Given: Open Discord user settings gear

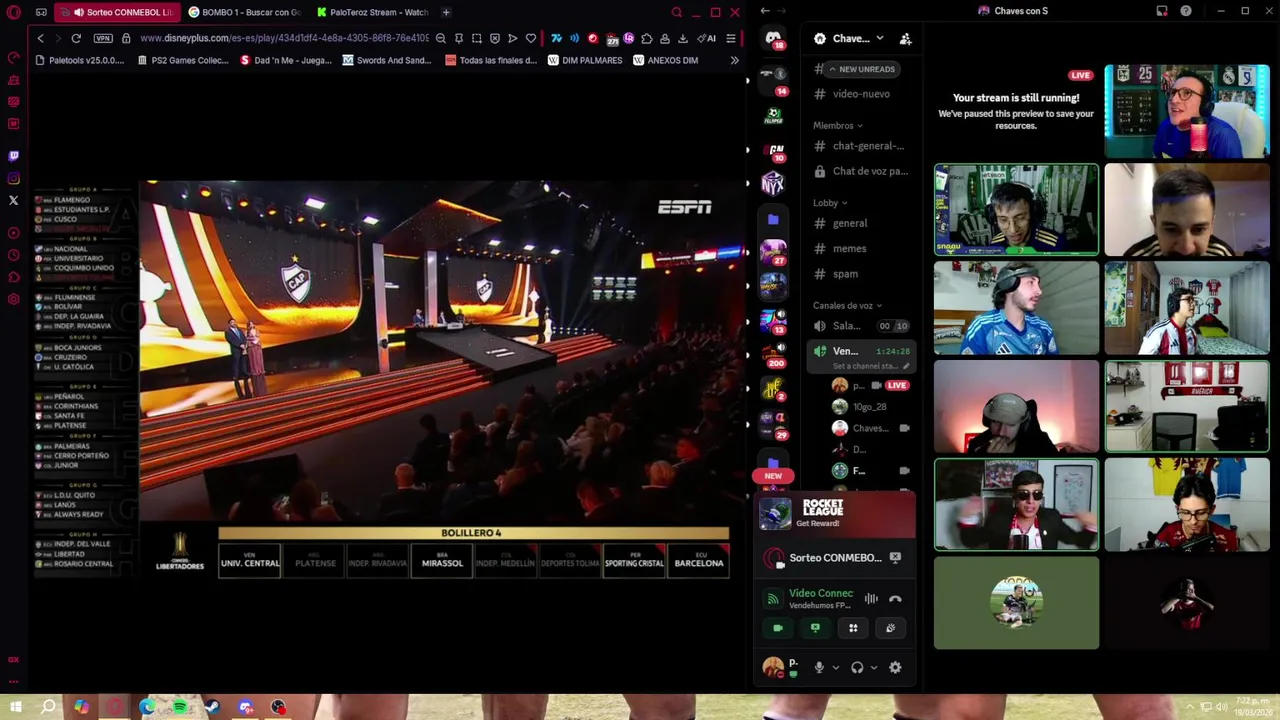Looking at the screenshot, I should [895, 667].
